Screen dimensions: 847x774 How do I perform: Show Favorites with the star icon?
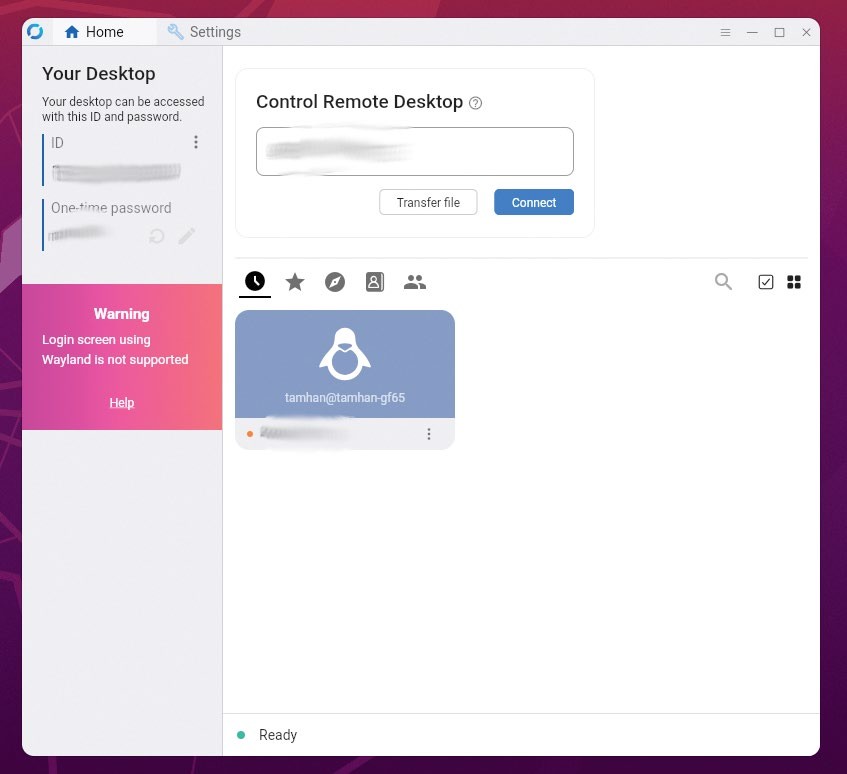pos(295,282)
